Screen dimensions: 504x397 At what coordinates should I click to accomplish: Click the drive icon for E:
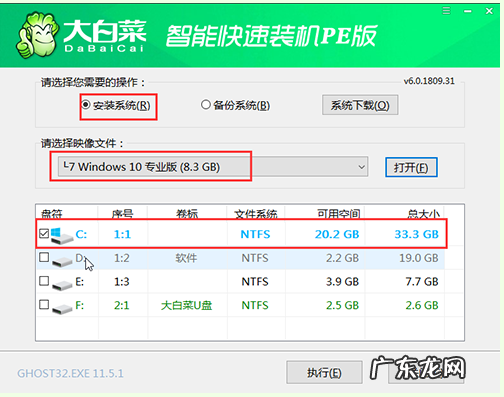click(x=62, y=285)
